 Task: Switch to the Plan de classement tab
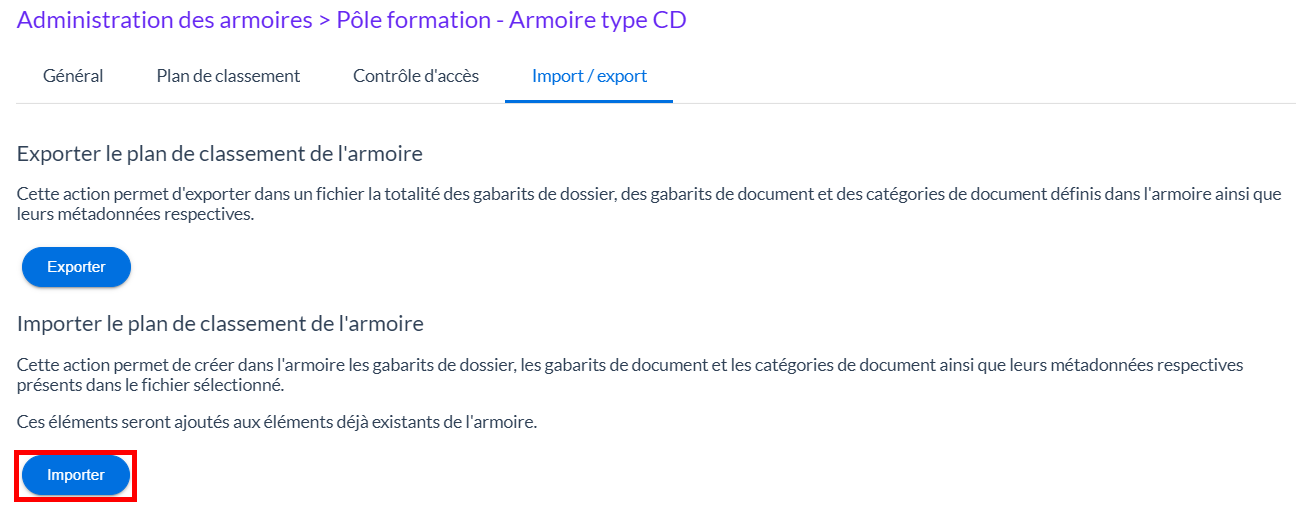tap(228, 76)
